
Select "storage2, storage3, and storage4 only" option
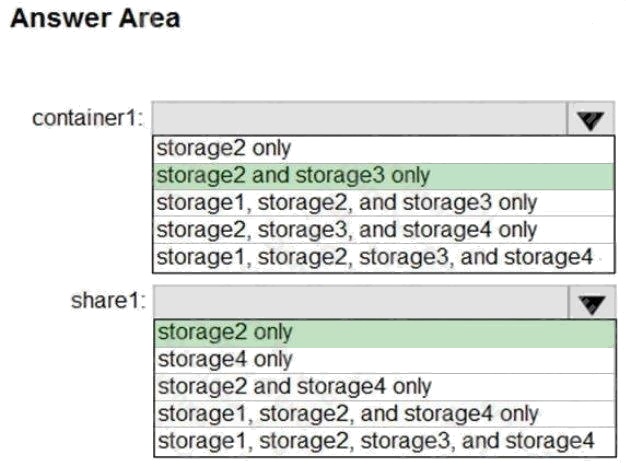coord(382,230)
